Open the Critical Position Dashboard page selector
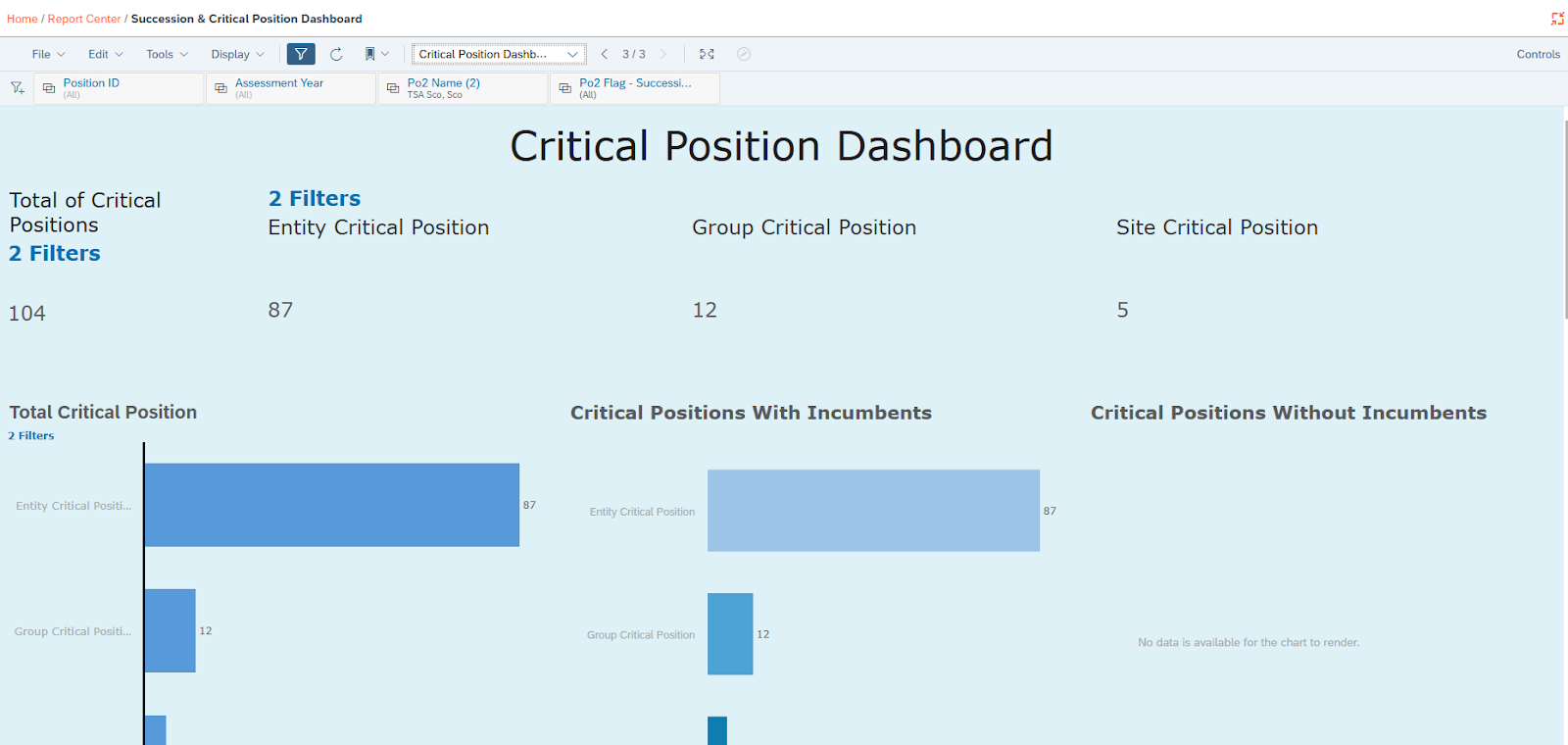This screenshot has width=1568, height=745. pos(498,54)
